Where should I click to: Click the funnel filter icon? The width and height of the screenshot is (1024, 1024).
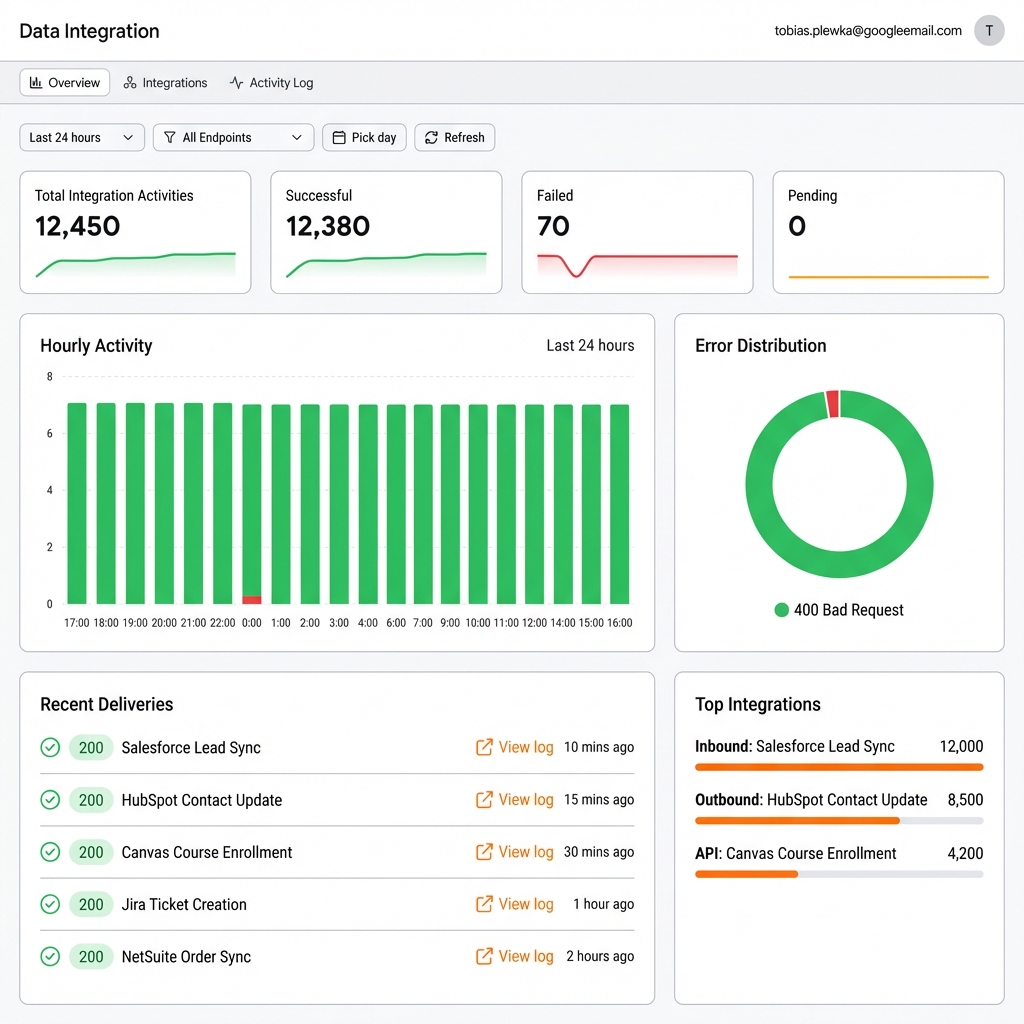tap(170, 138)
